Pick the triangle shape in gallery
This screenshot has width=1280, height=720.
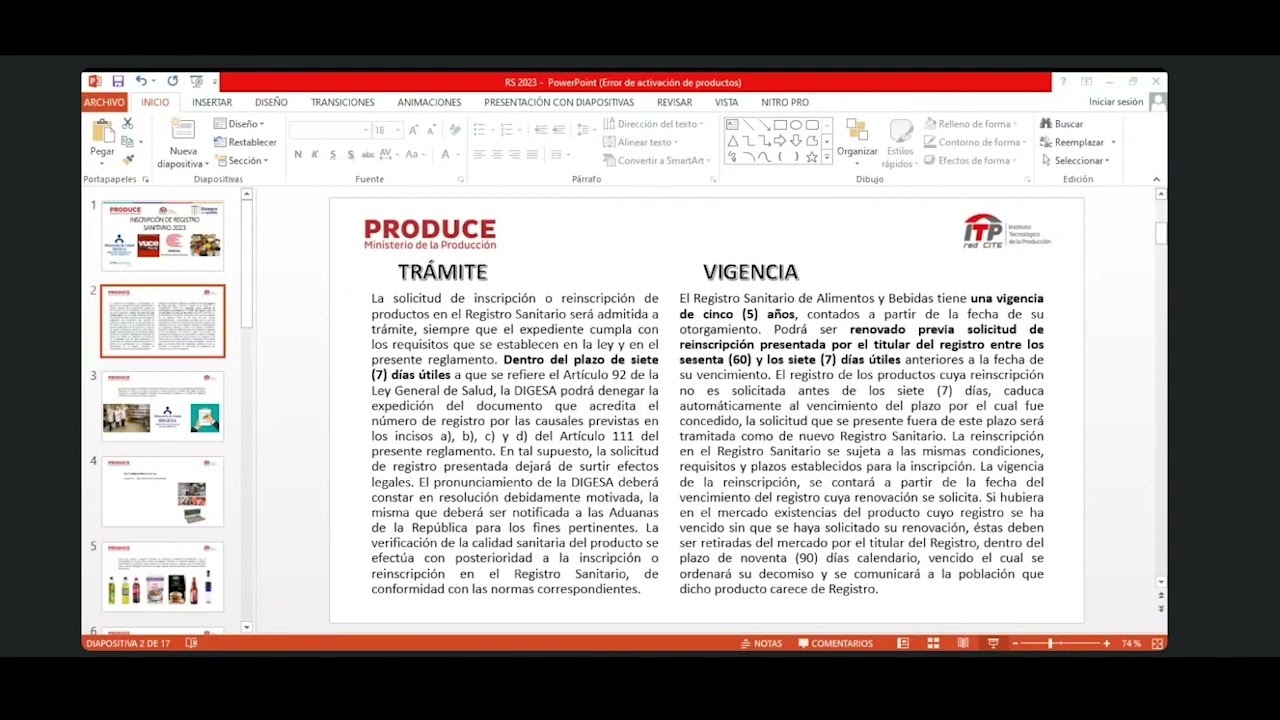coord(732,141)
